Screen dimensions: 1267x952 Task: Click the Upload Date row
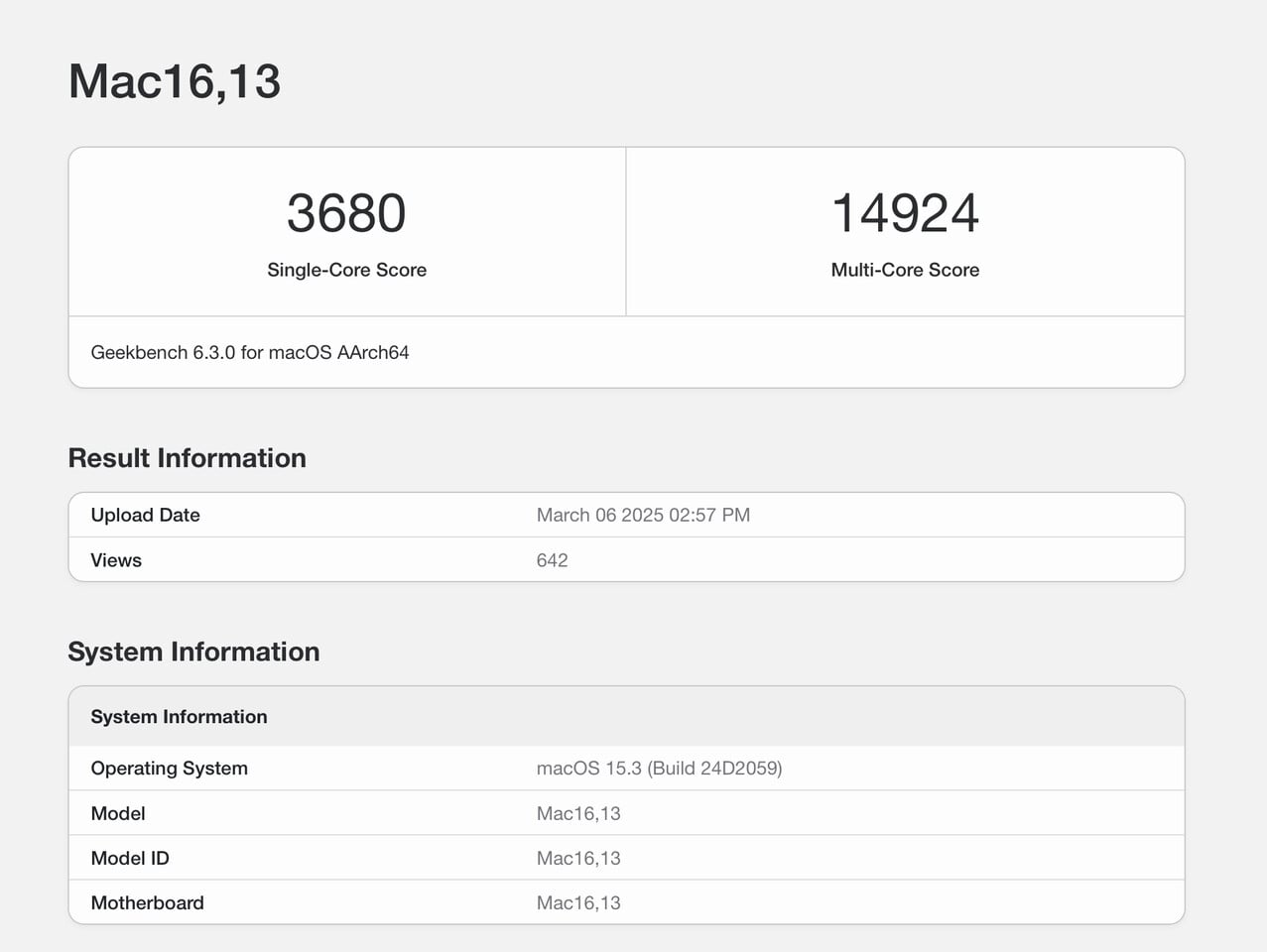pyautogui.click(x=145, y=515)
